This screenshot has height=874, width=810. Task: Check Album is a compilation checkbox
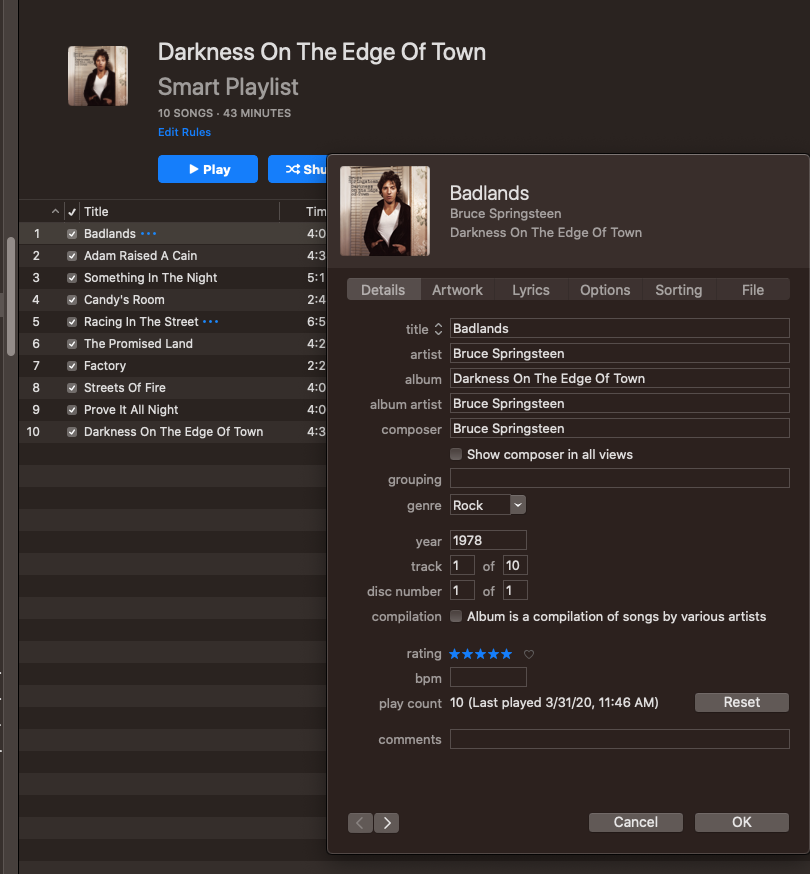click(x=456, y=616)
